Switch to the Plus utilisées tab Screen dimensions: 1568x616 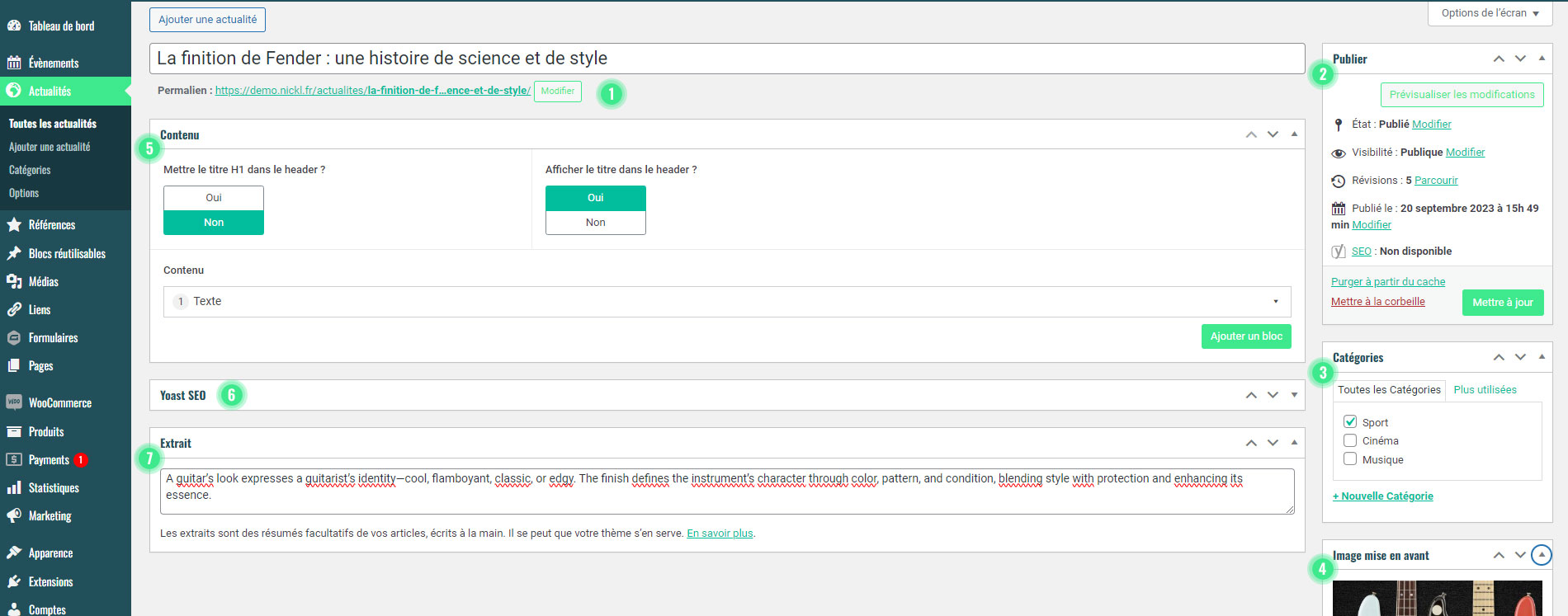pyautogui.click(x=1485, y=390)
